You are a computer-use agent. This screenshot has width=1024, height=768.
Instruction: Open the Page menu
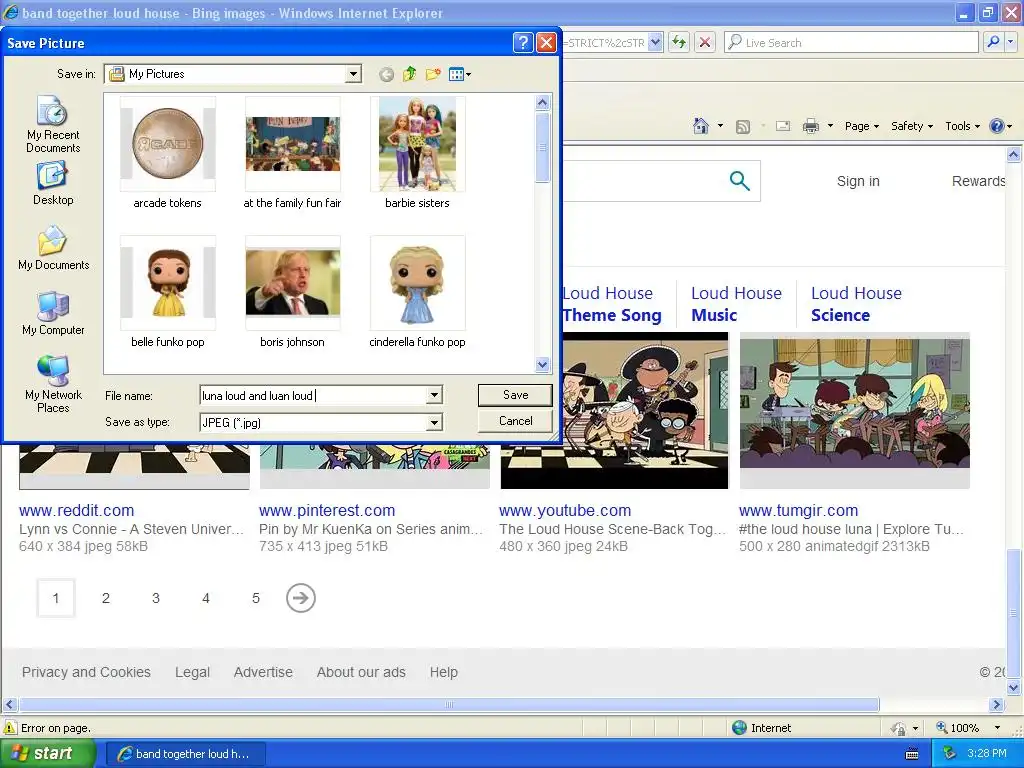click(x=861, y=126)
